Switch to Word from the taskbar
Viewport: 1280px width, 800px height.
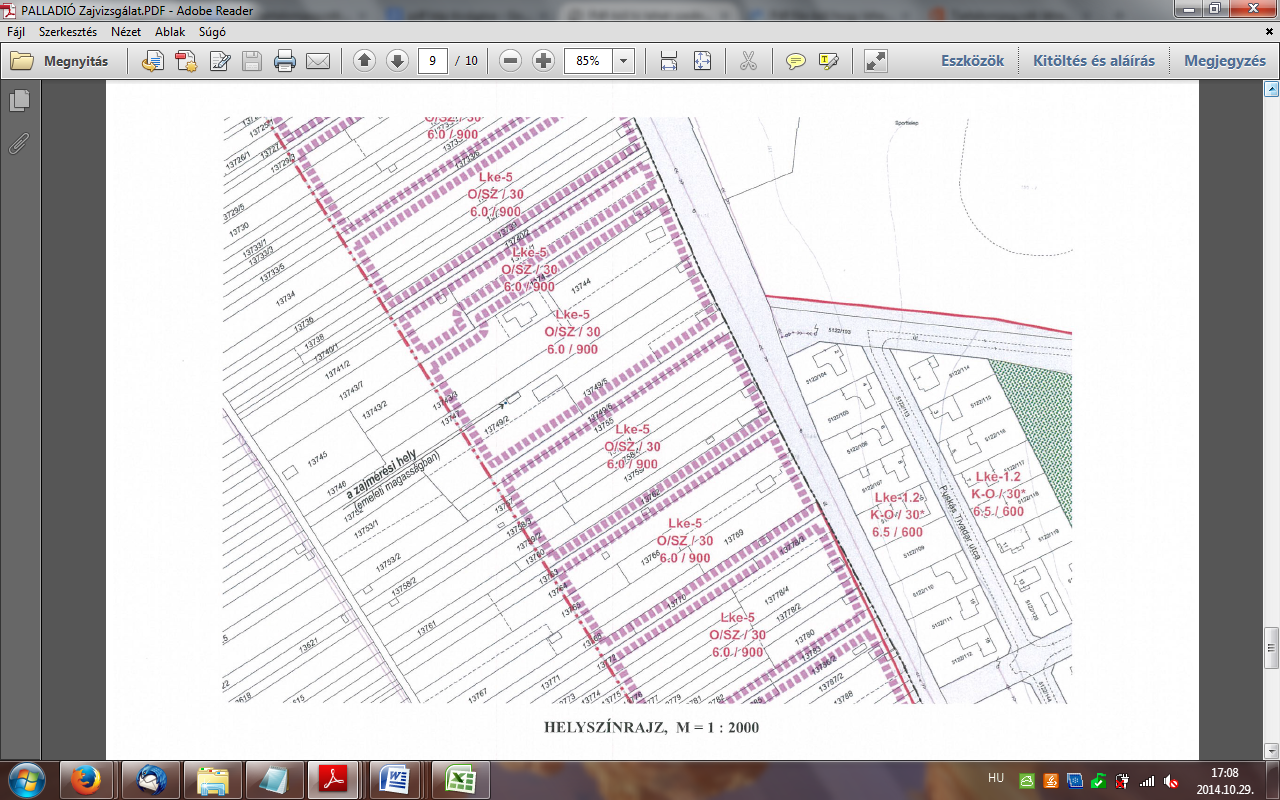[396, 779]
